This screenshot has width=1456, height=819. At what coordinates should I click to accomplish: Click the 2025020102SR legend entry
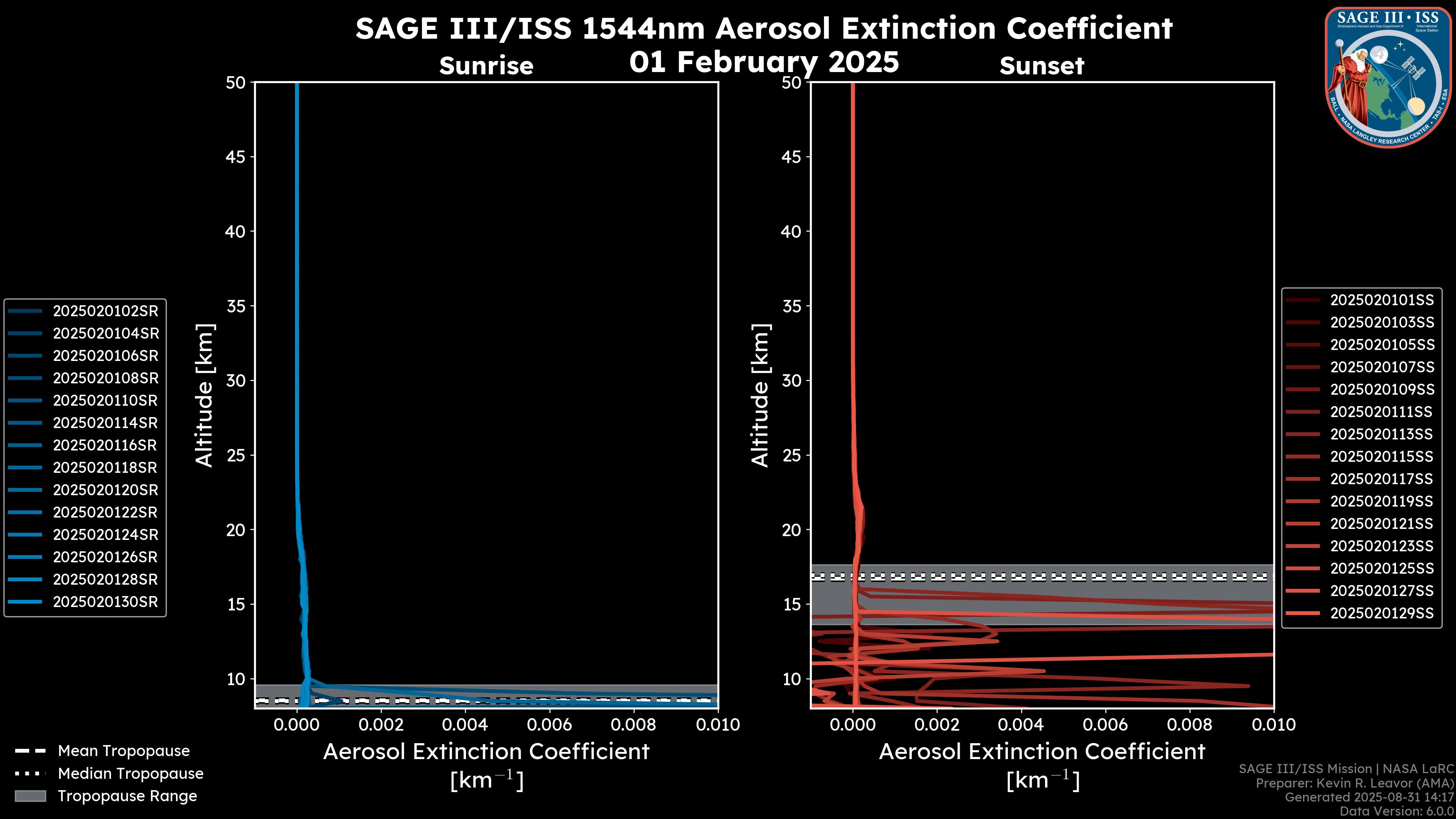click(105, 311)
